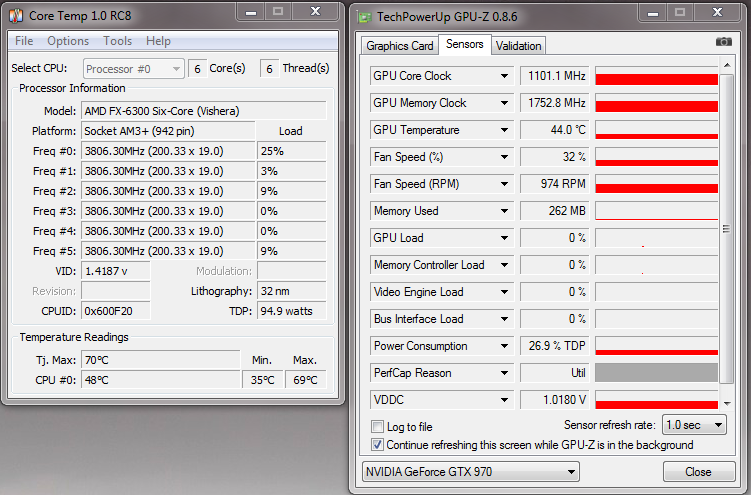Open the File menu in Core Temp

[x=24, y=41]
